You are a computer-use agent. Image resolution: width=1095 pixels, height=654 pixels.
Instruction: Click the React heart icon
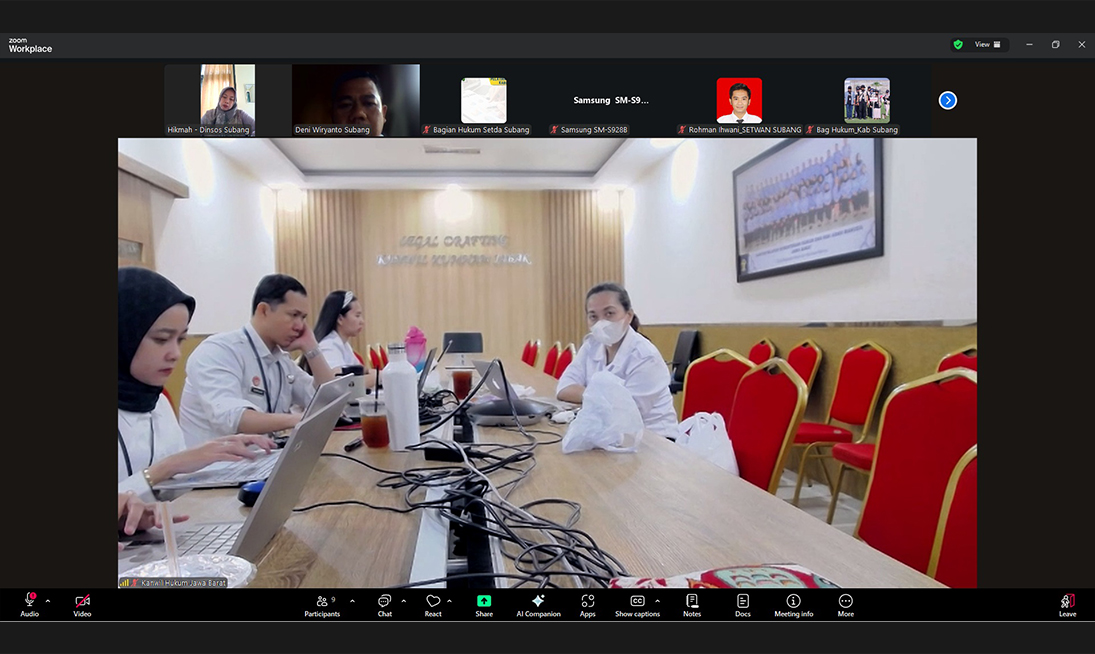(433, 603)
